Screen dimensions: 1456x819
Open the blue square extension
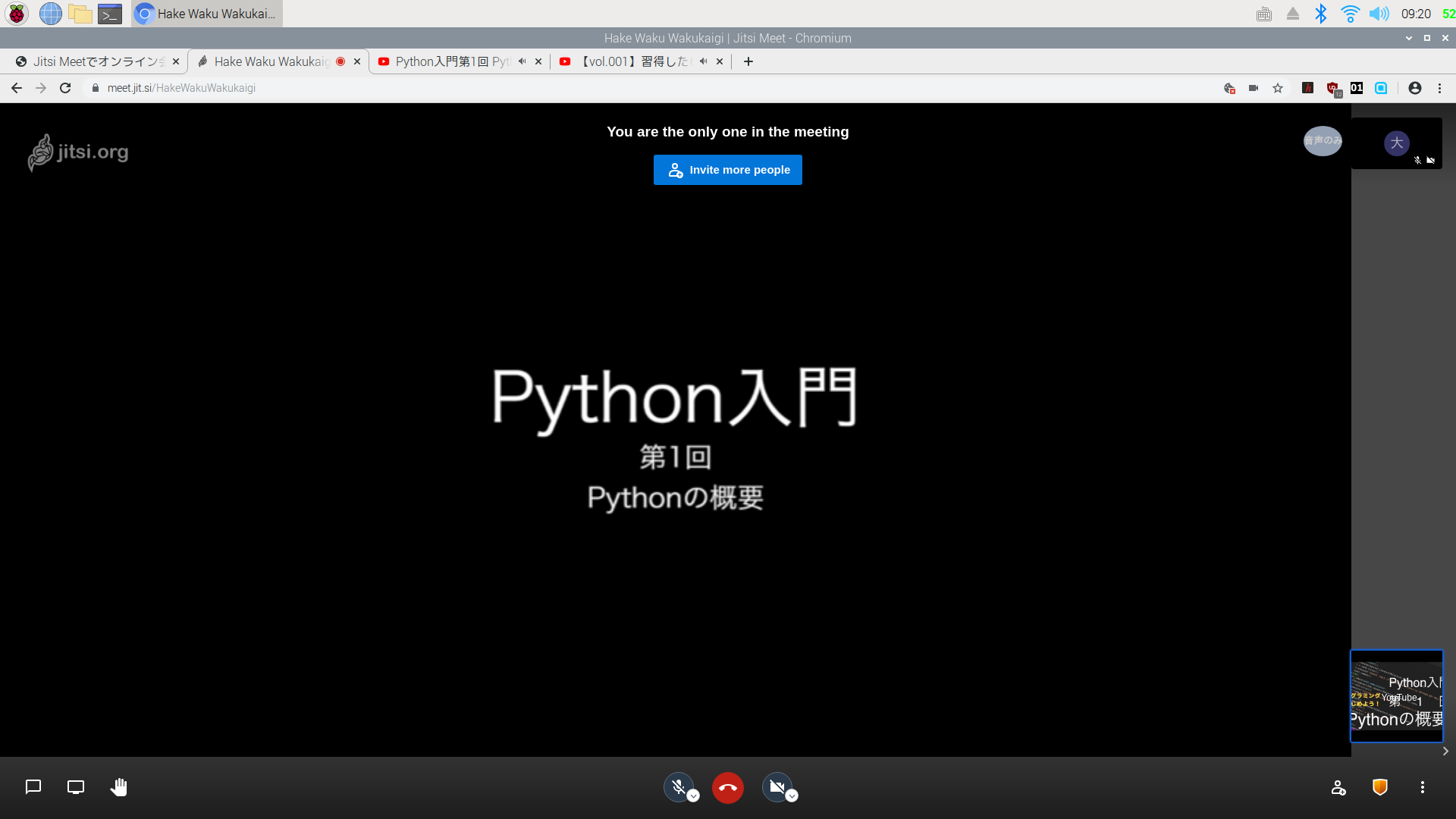[x=1381, y=88]
